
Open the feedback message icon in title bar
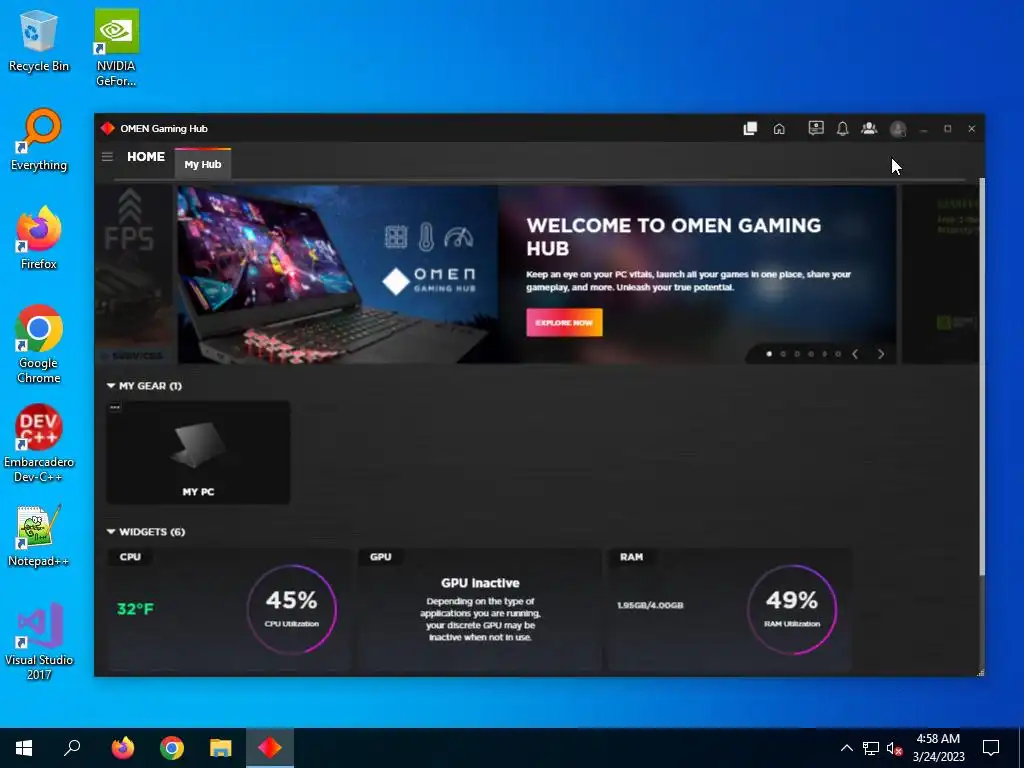point(816,128)
